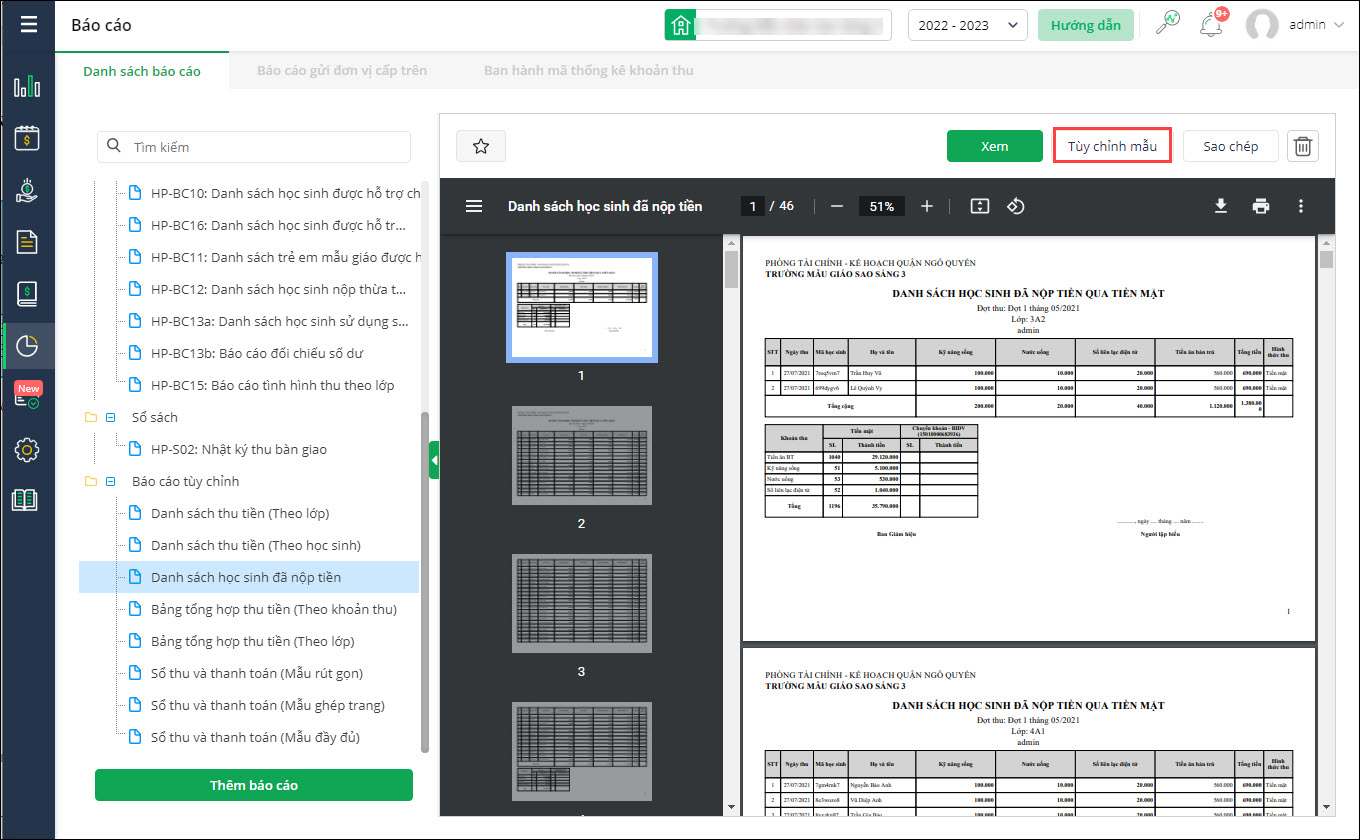Screen dimensions: 1360x840
Task: Collapse the Báo cáo tùy chỉnh folder
Action: (111, 481)
